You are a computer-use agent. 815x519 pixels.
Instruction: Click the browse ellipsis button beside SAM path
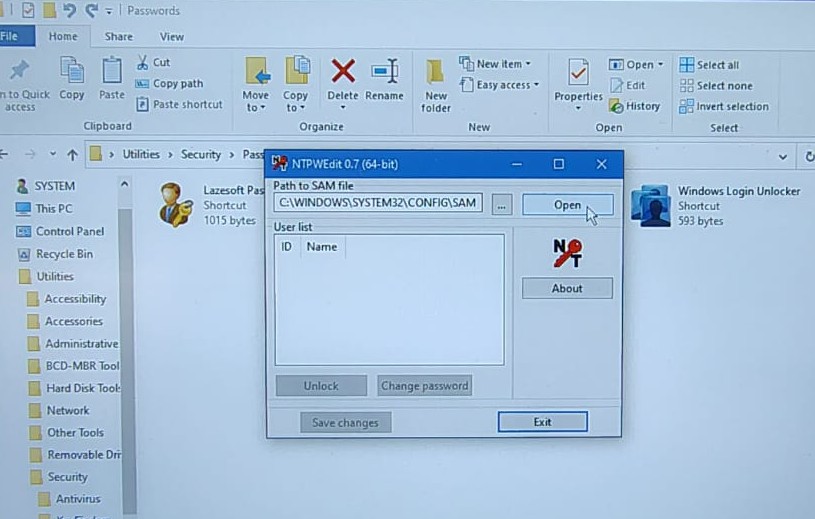point(502,204)
